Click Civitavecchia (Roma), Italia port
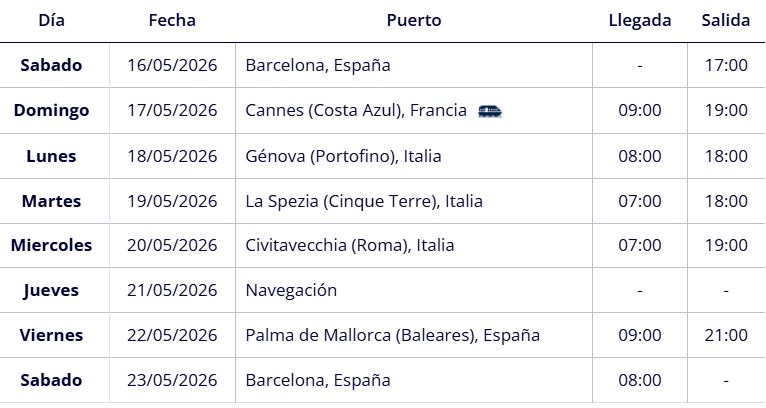 point(349,245)
